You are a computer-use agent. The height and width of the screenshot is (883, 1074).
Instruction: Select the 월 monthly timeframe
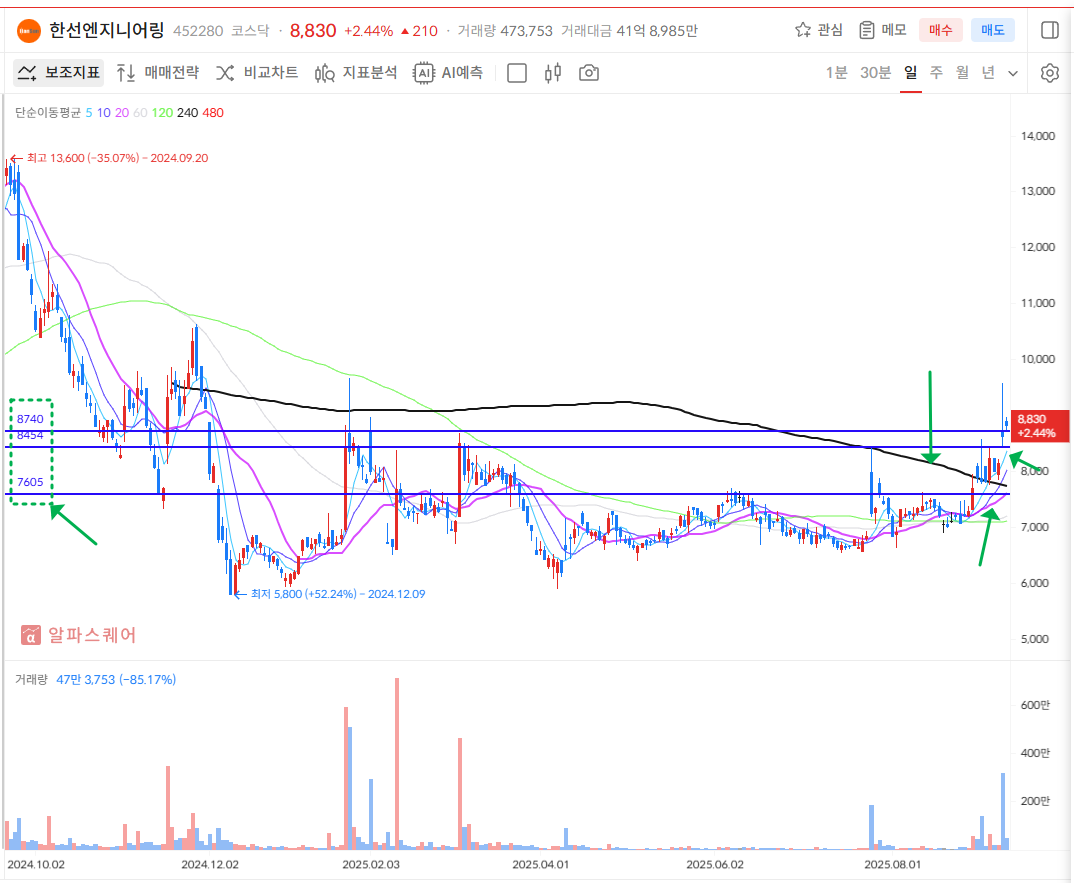[962, 73]
